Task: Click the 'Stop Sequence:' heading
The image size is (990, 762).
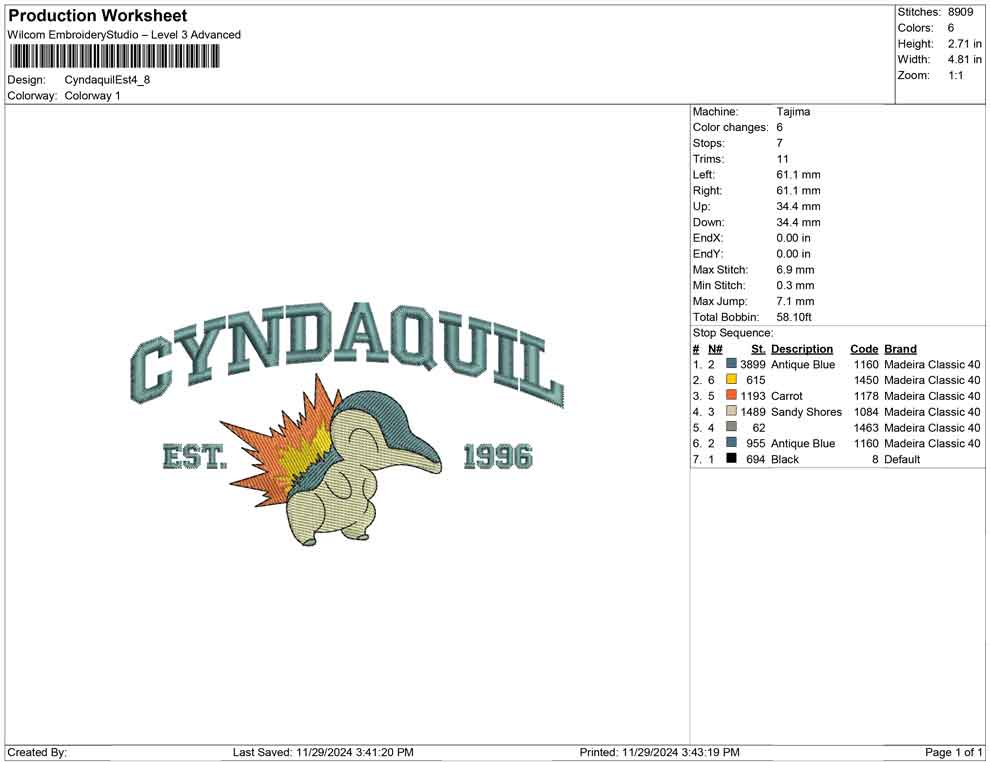Action: [732, 333]
